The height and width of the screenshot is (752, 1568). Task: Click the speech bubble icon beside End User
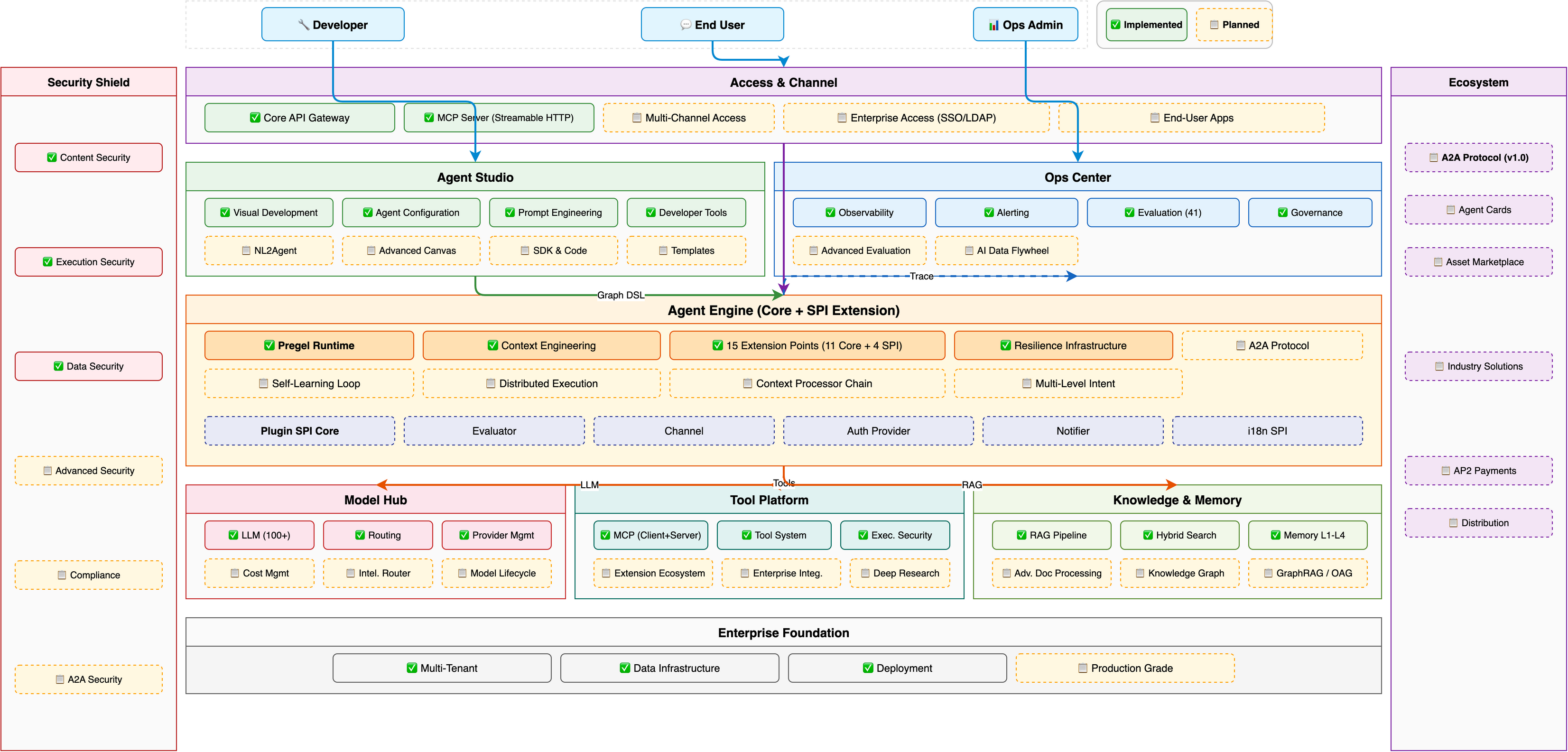click(686, 25)
